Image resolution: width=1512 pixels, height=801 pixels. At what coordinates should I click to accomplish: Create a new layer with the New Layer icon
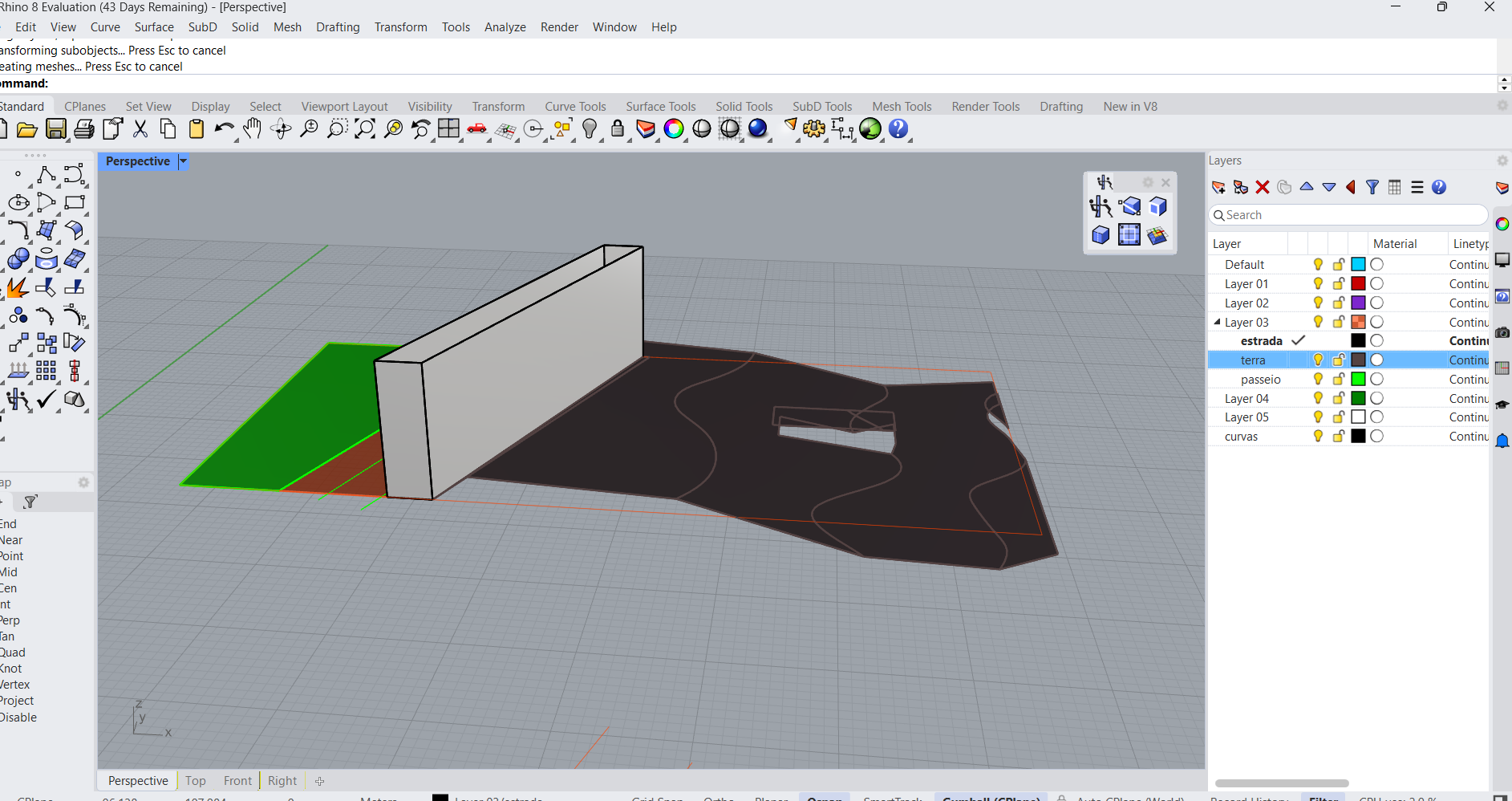tap(1218, 187)
